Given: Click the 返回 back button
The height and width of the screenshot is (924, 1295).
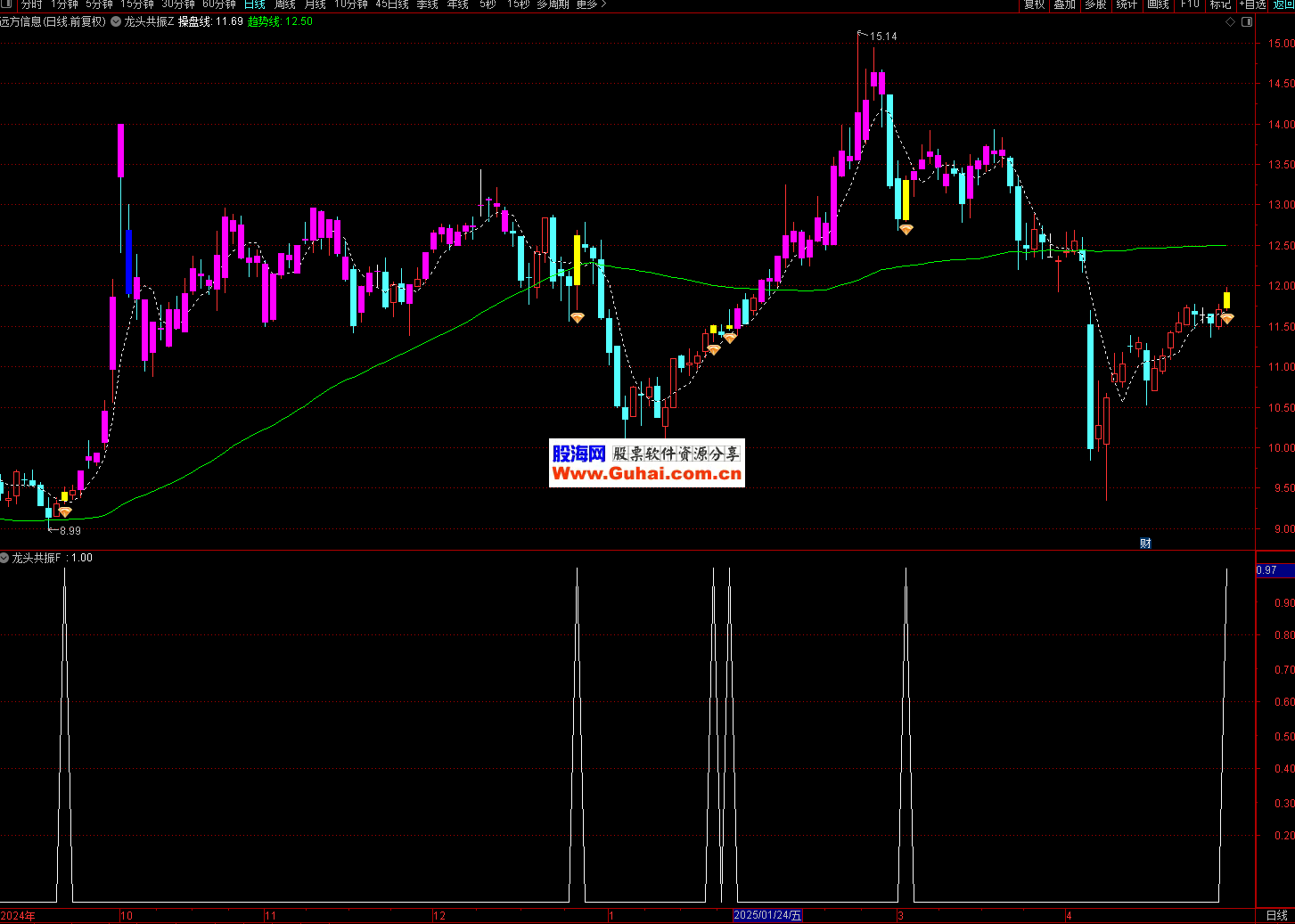Looking at the screenshot, I should click(x=1283, y=4).
